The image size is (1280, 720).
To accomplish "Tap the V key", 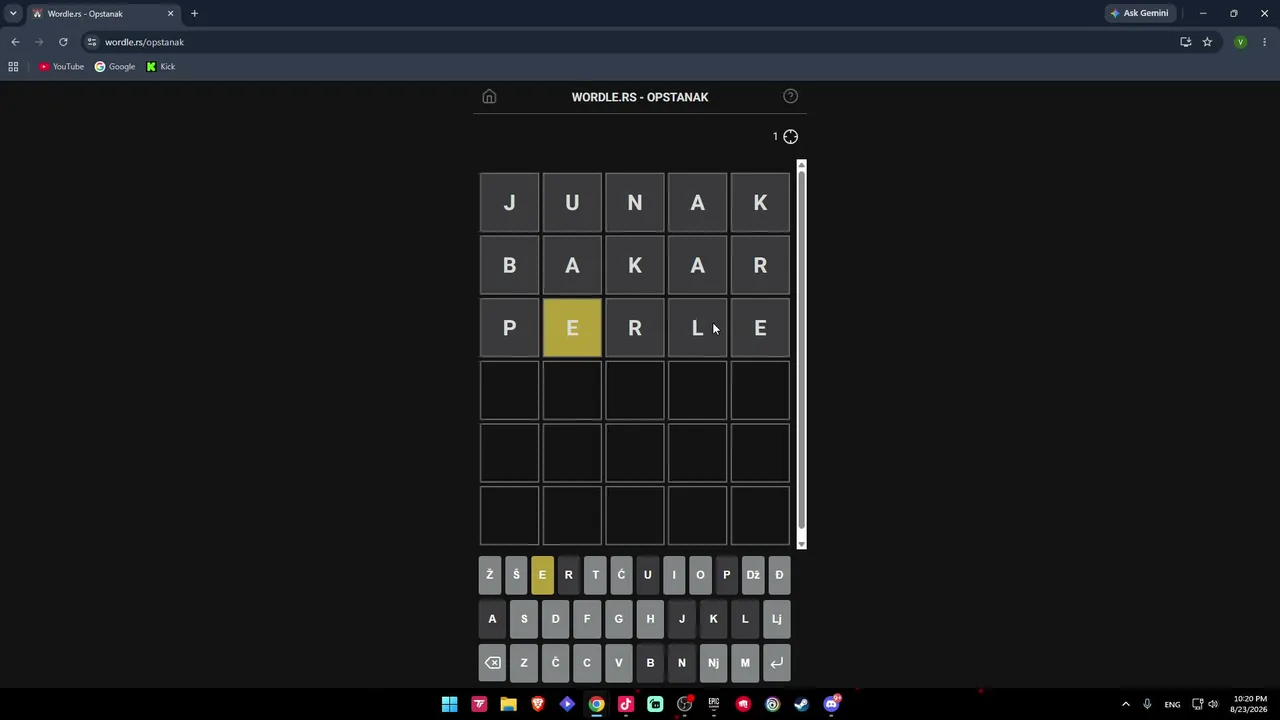I will coord(618,663).
